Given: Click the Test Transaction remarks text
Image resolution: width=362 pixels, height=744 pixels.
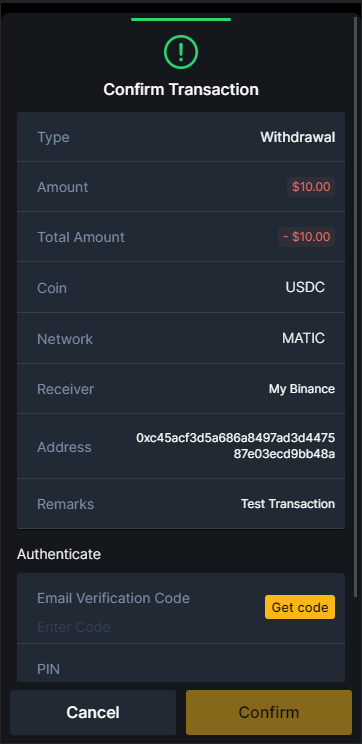Looking at the screenshot, I should 288,503.
